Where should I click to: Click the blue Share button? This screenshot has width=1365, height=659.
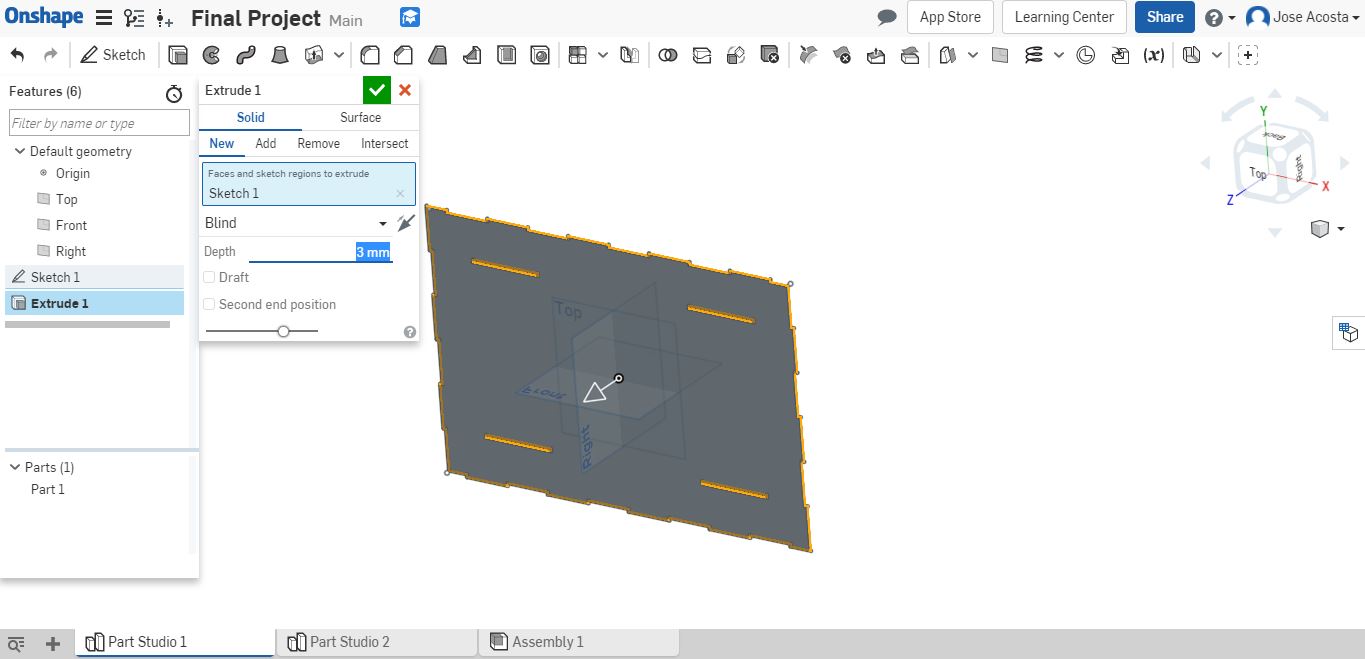point(1165,17)
